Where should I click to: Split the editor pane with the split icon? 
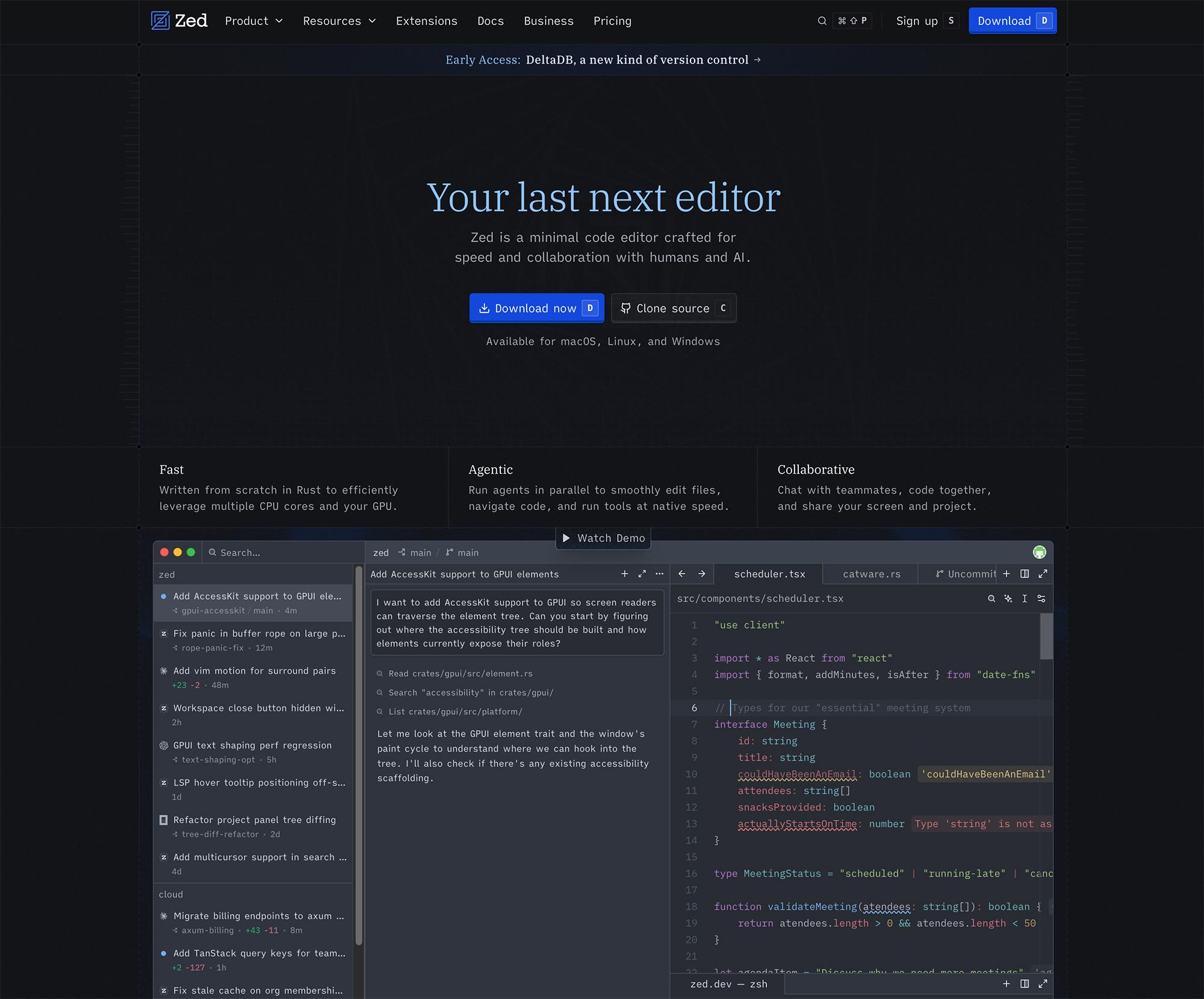pyautogui.click(x=1025, y=574)
